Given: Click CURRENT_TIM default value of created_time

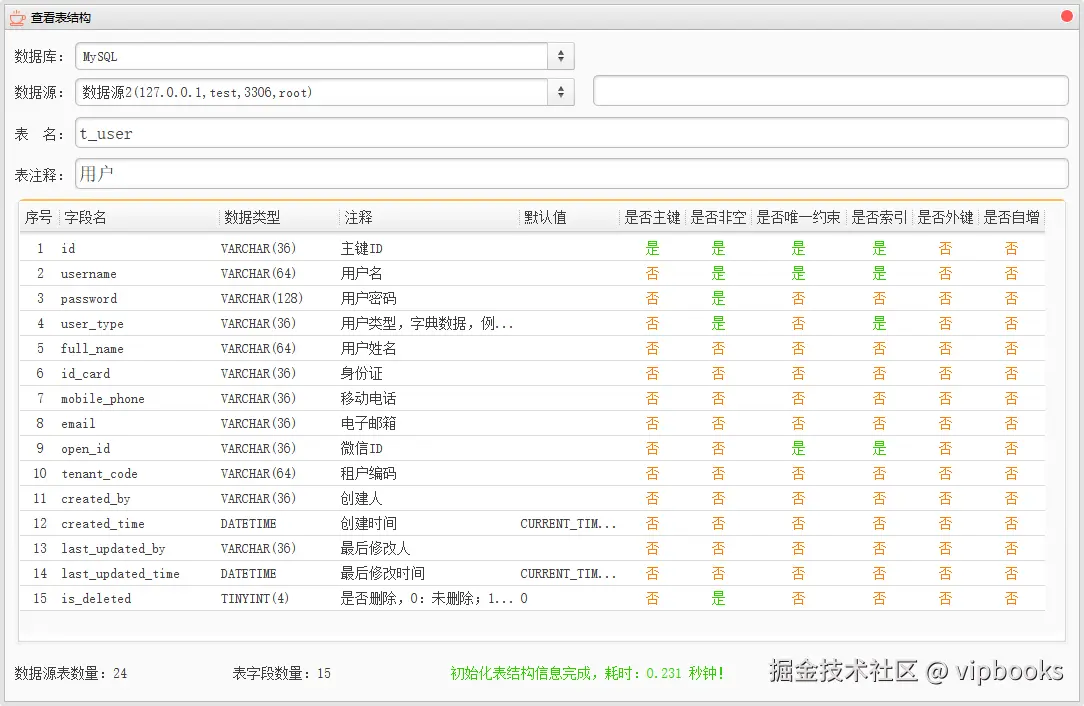Looking at the screenshot, I should (568, 523).
